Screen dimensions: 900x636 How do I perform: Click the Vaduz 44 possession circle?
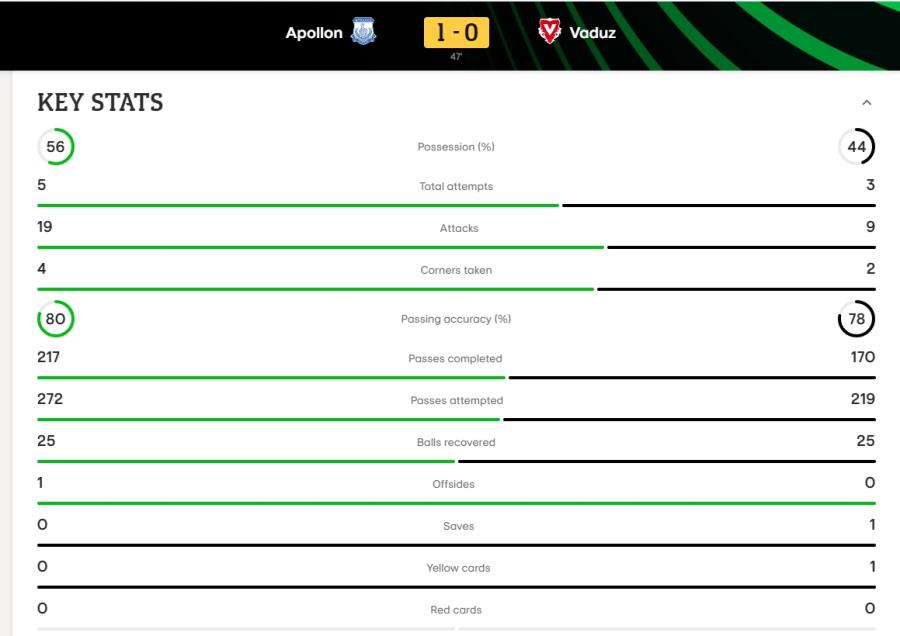pos(856,146)
